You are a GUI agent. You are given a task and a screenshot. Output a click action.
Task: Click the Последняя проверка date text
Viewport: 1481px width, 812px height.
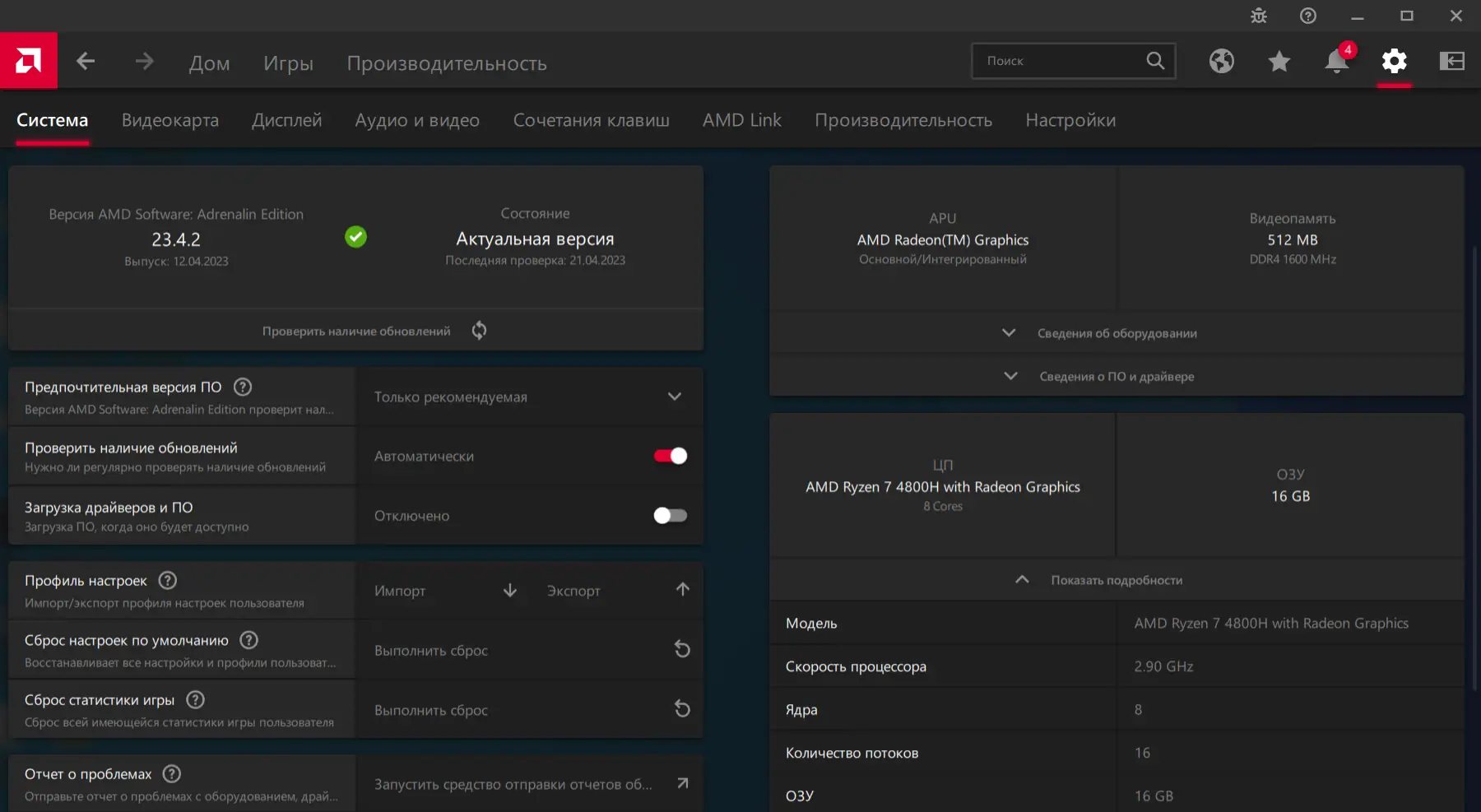pos(535,260)
